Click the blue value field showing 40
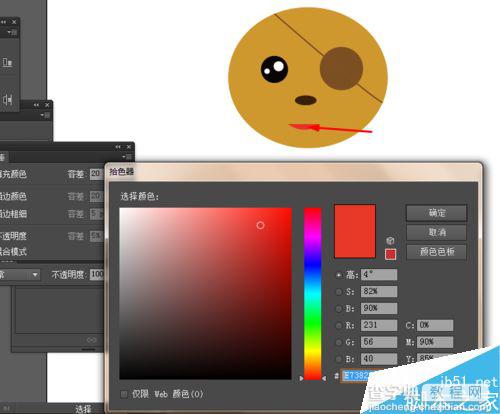The width and height of the screenshot is (500, 414). [x=379, y=359]
